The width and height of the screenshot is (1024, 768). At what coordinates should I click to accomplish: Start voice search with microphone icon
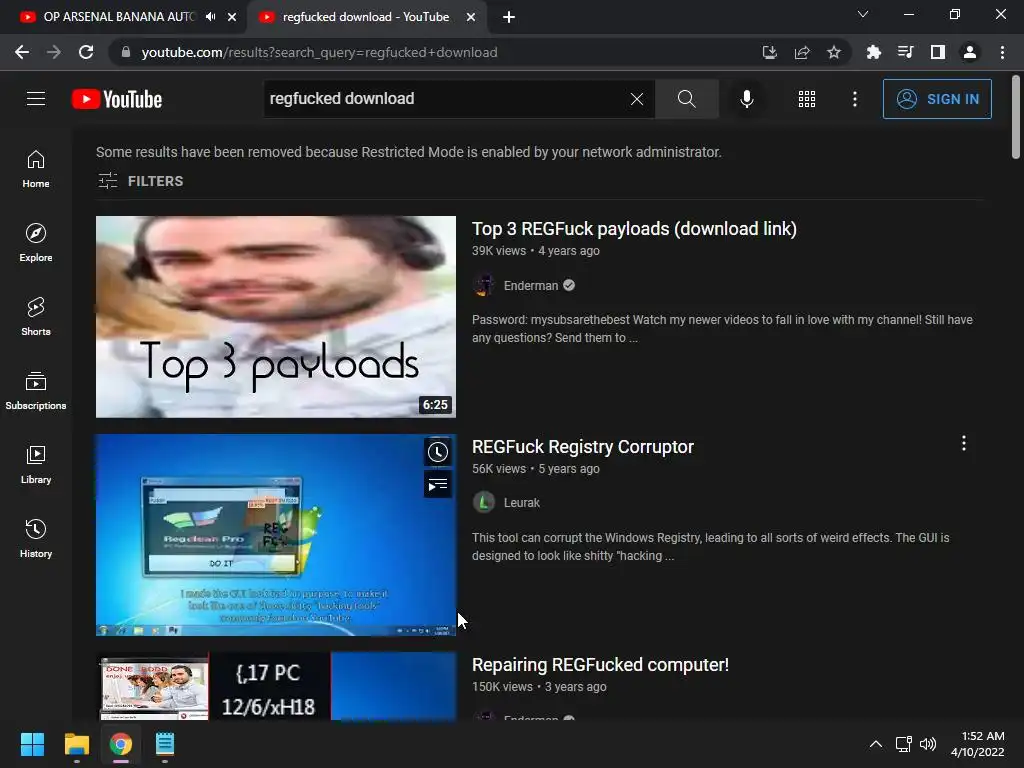(x=746, y=99)
